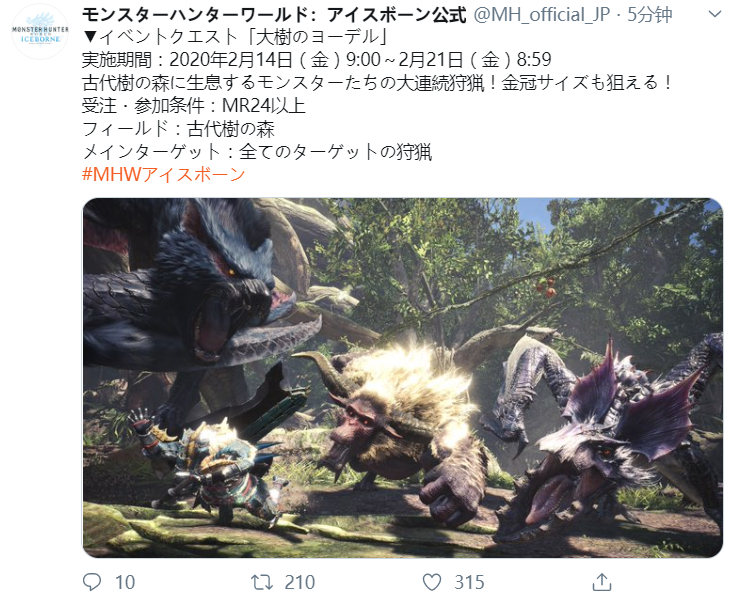Open the share upload icon
731x596 pixels.
click(x=601, y=581)
